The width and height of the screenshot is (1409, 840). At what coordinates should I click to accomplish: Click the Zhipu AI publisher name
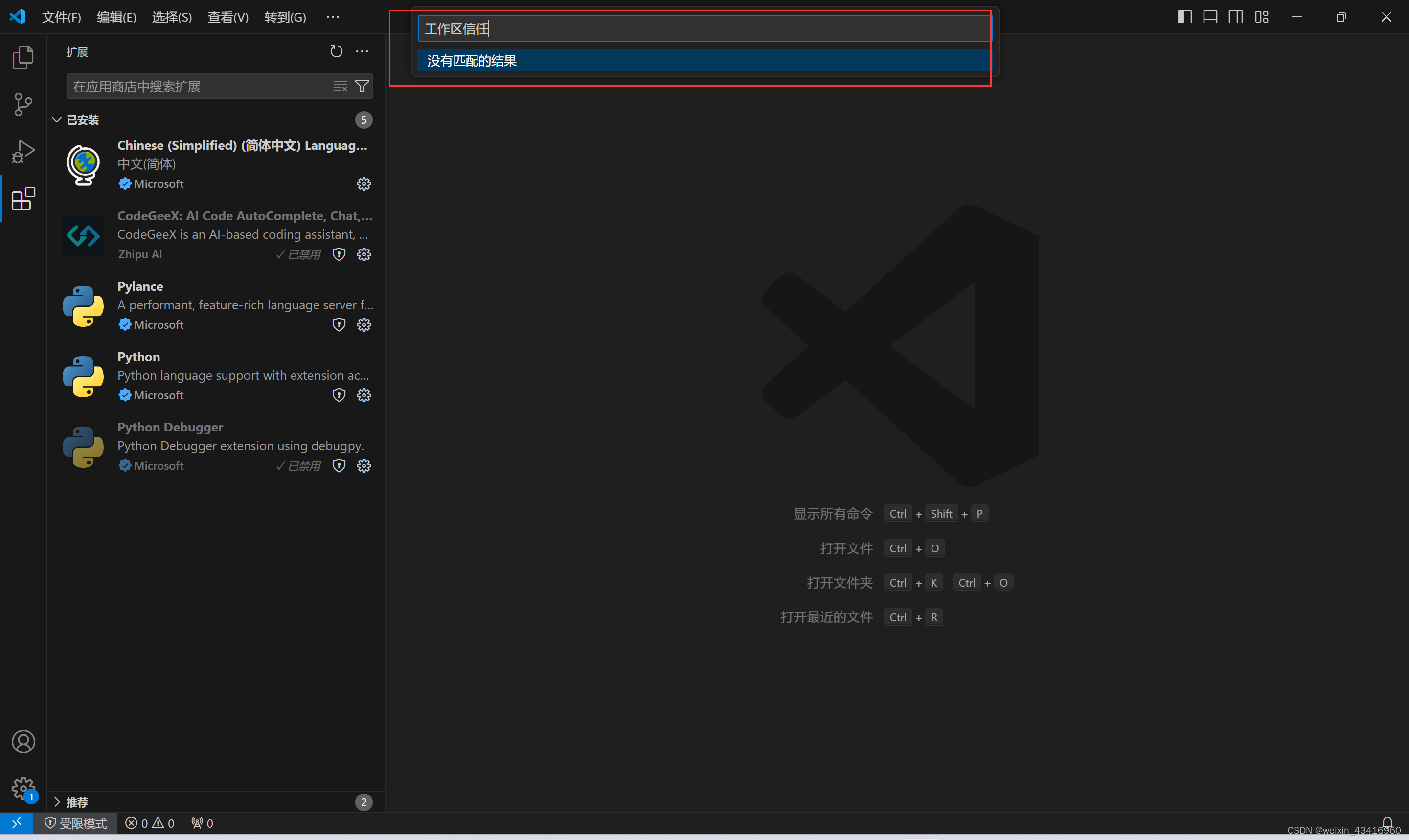(x=140, y=254)
